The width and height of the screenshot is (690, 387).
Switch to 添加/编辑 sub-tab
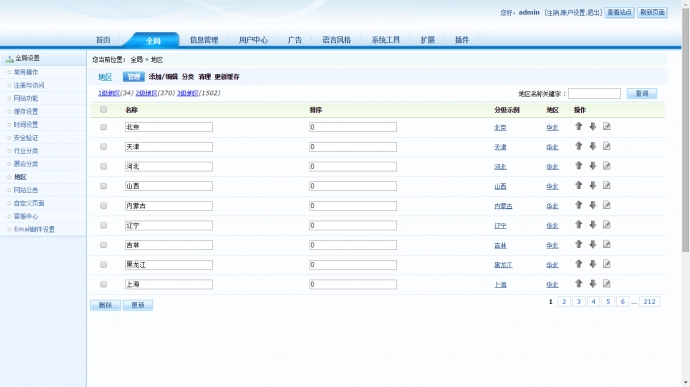(x=163, y=77)
